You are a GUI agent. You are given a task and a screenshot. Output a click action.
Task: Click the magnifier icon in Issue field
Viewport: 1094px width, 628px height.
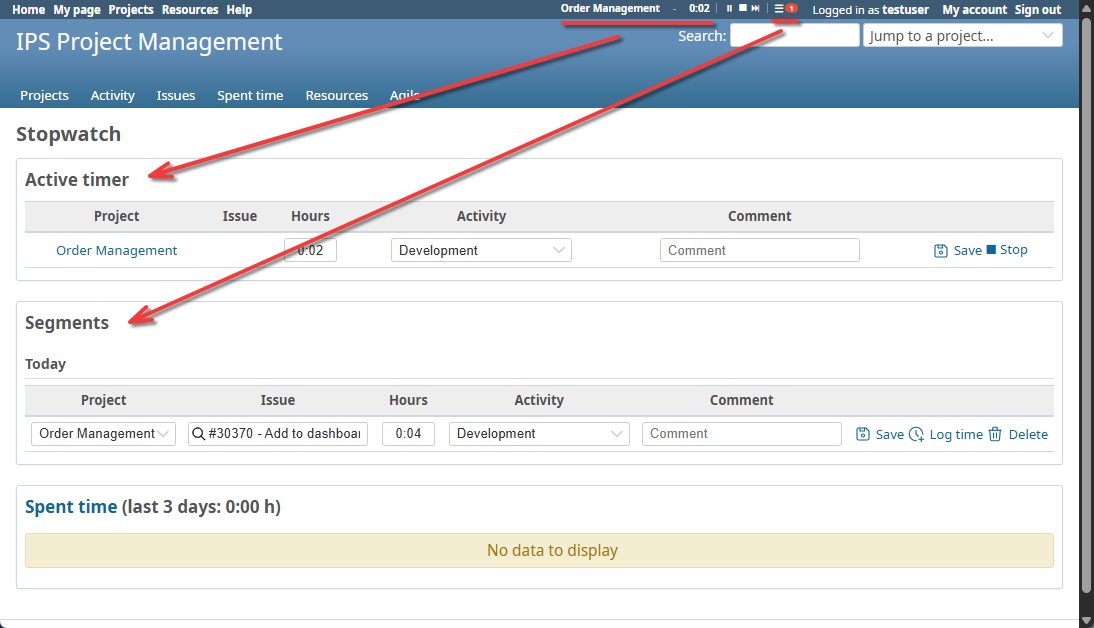[x=198, y=433]
